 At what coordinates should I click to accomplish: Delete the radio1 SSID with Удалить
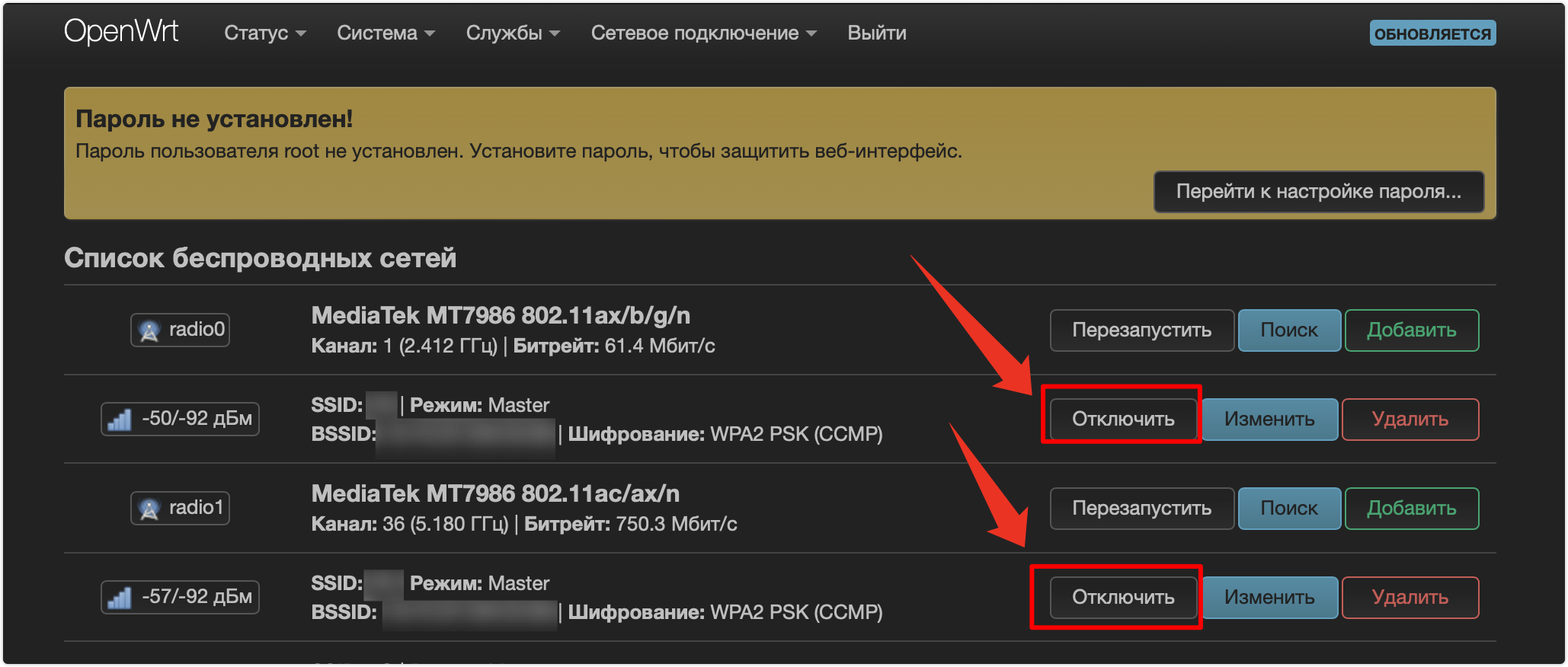click(1410, 597)
